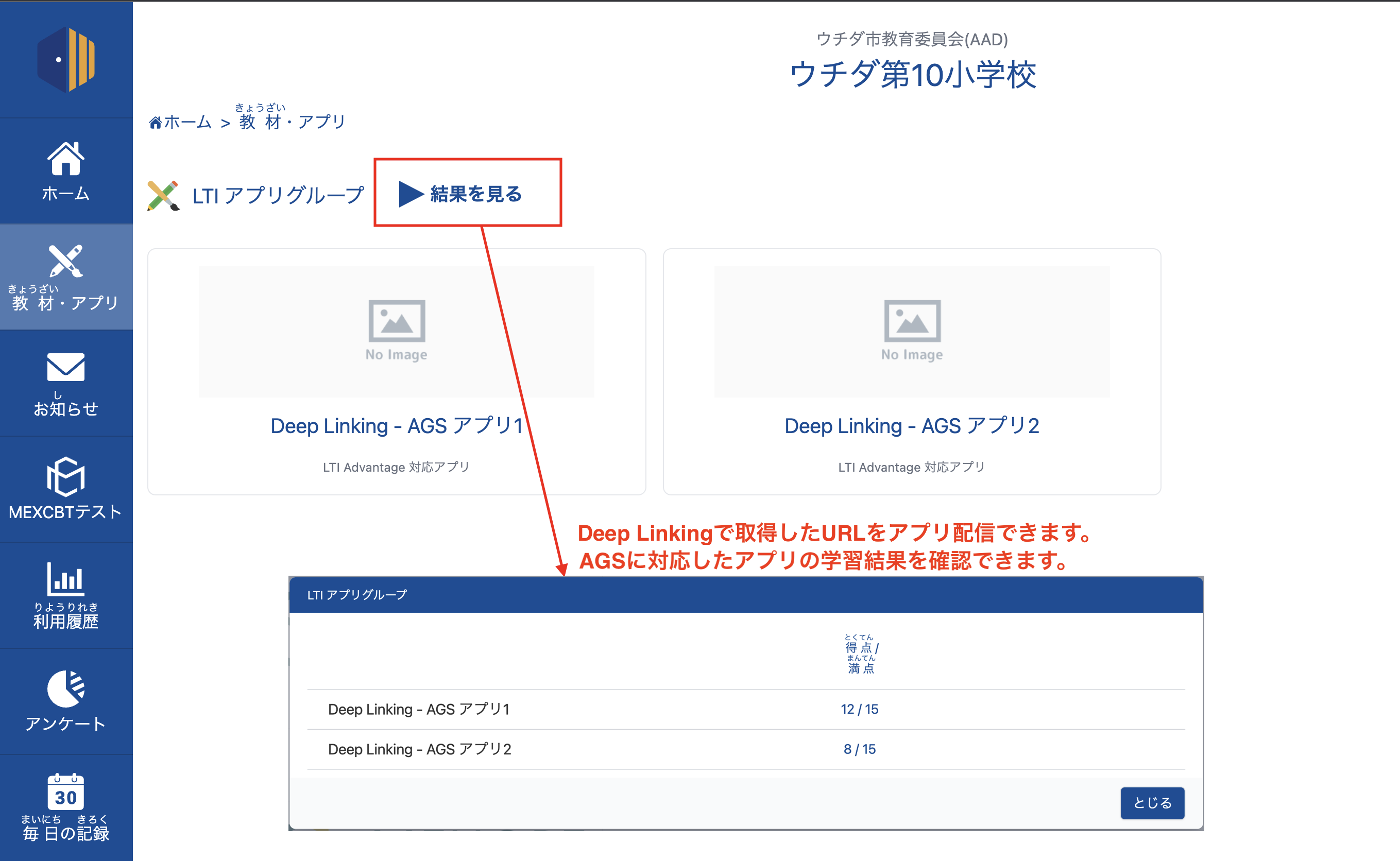Click the app logo in the sidebar

66,59
